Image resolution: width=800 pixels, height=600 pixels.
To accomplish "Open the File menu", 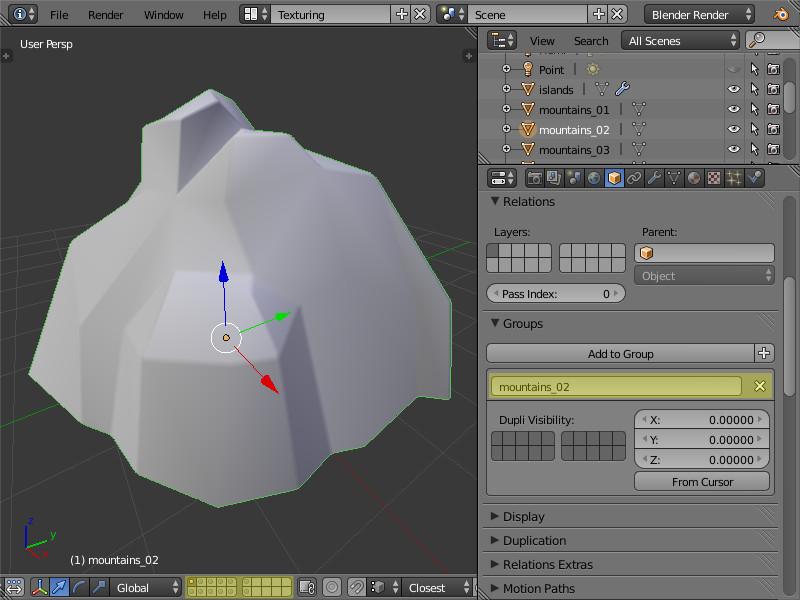I will (x=59, y=15).
